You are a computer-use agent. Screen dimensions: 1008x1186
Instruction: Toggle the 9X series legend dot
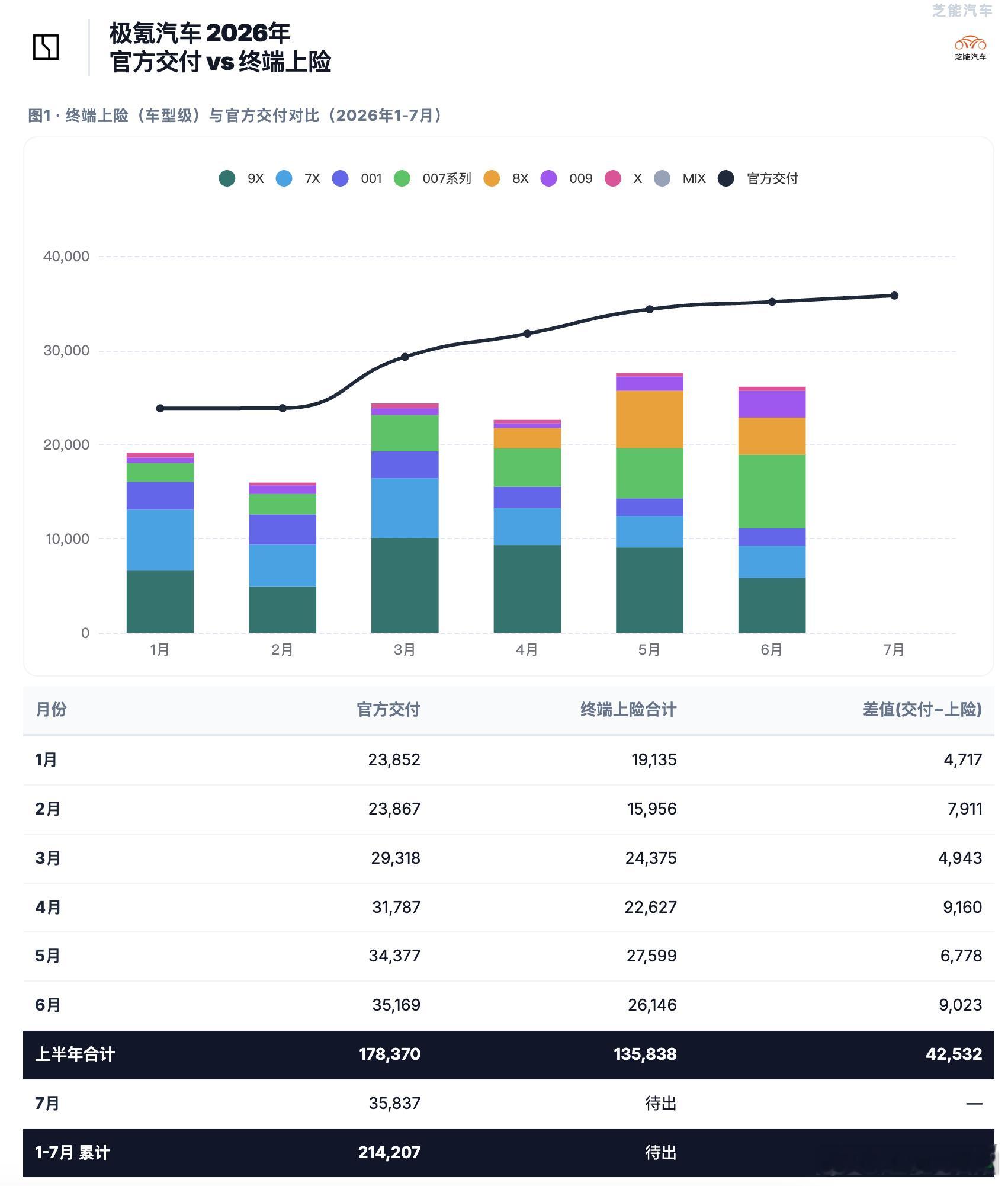coord(227,178)
